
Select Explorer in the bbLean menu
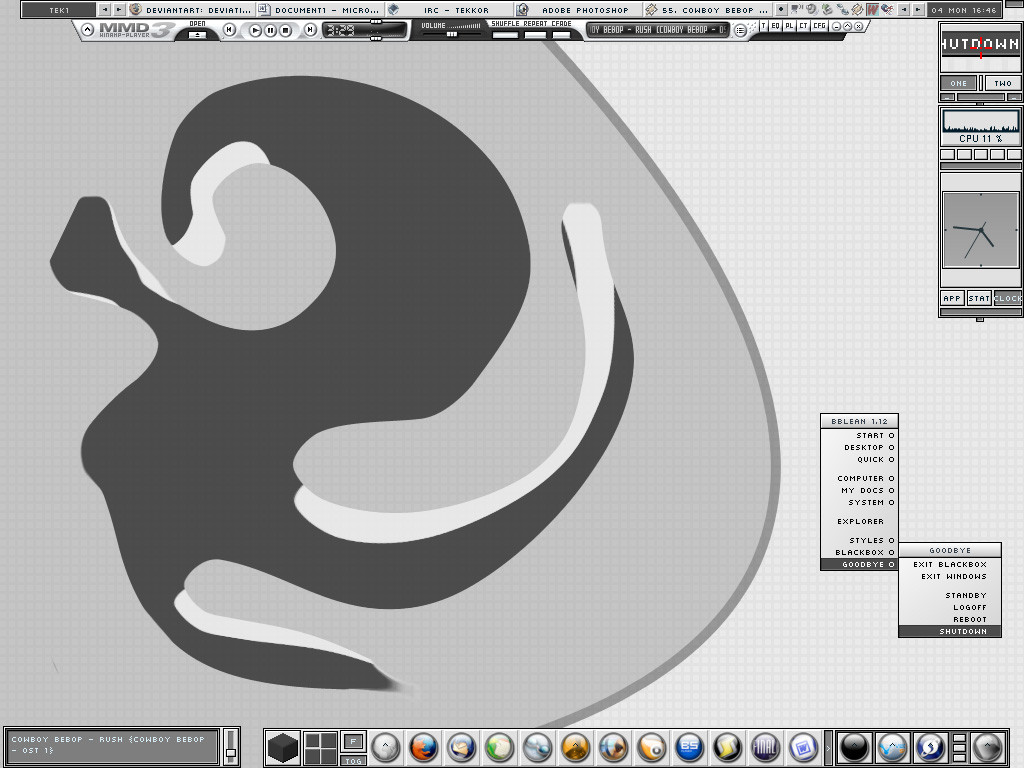859,522
